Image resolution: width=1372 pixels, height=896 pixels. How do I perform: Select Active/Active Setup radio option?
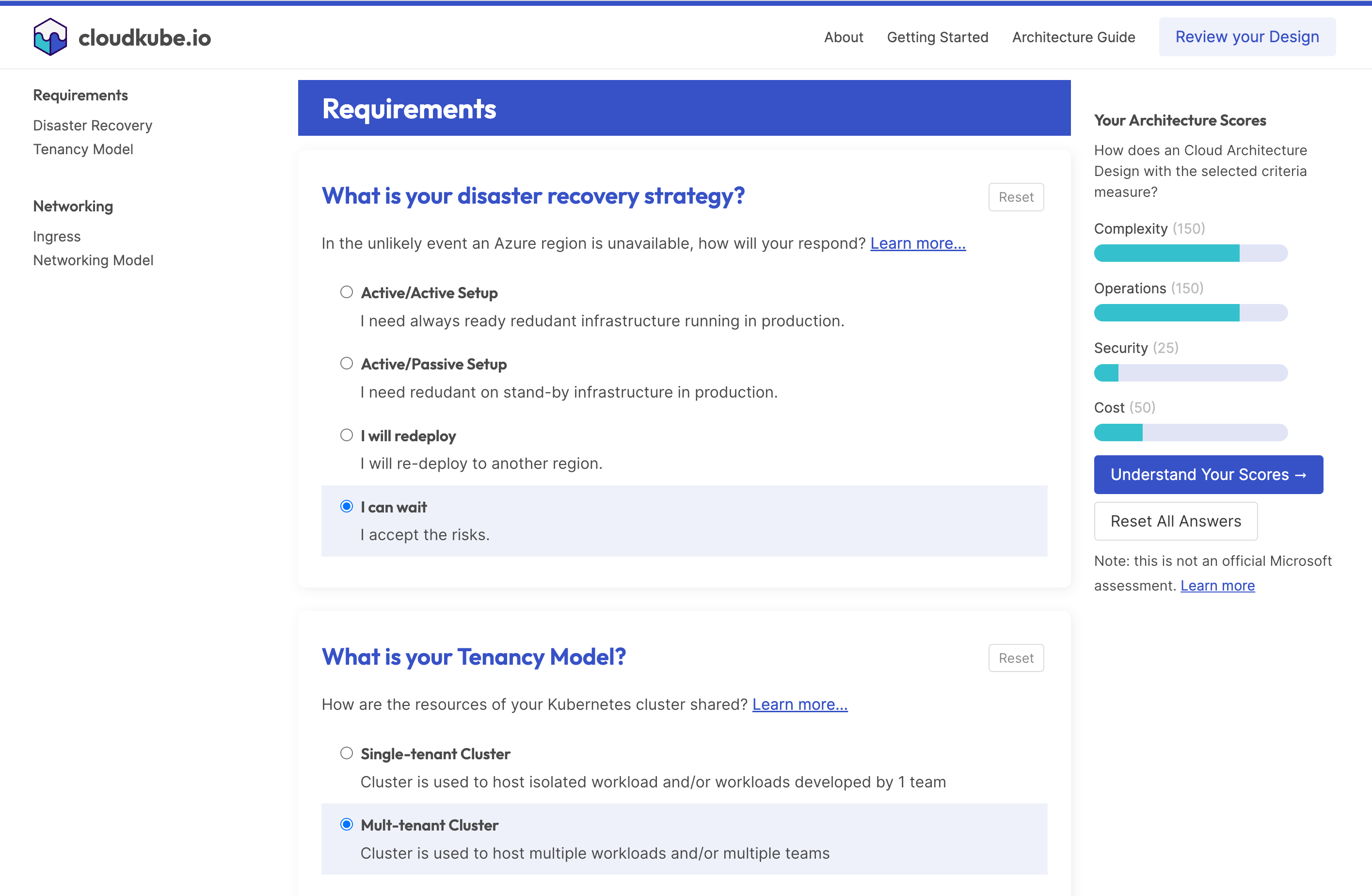click(347, 292)
